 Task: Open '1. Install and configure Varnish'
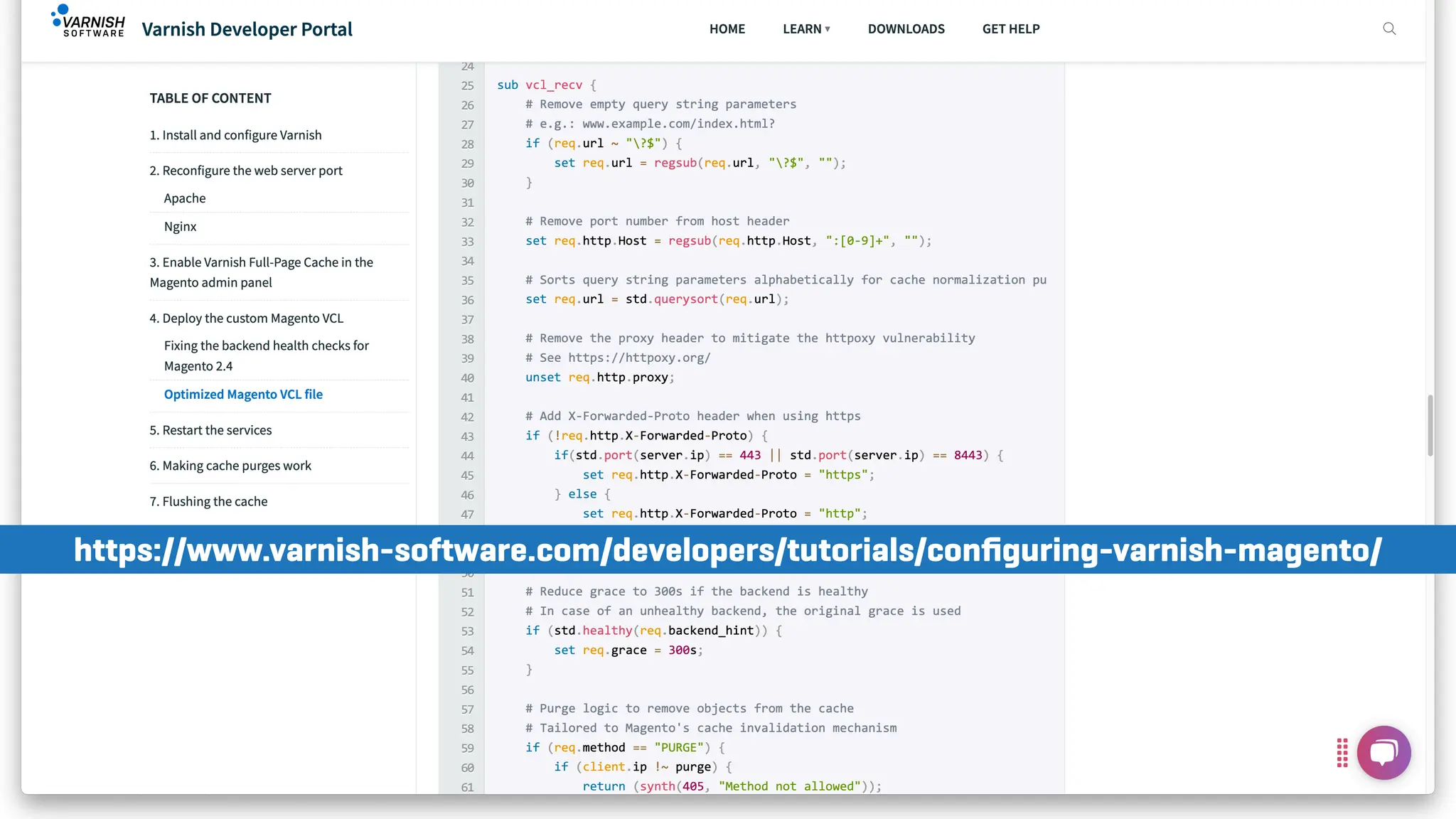tap(235, 135)
